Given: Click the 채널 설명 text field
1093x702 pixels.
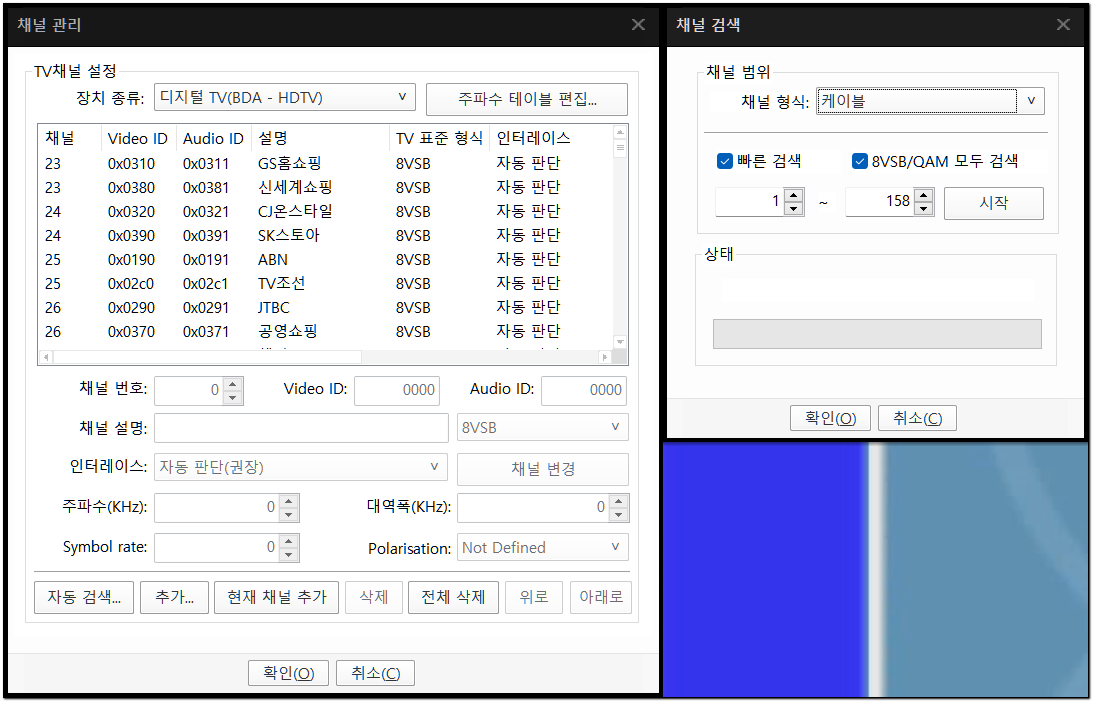Looking at the screenshot, I should (301, 428).
